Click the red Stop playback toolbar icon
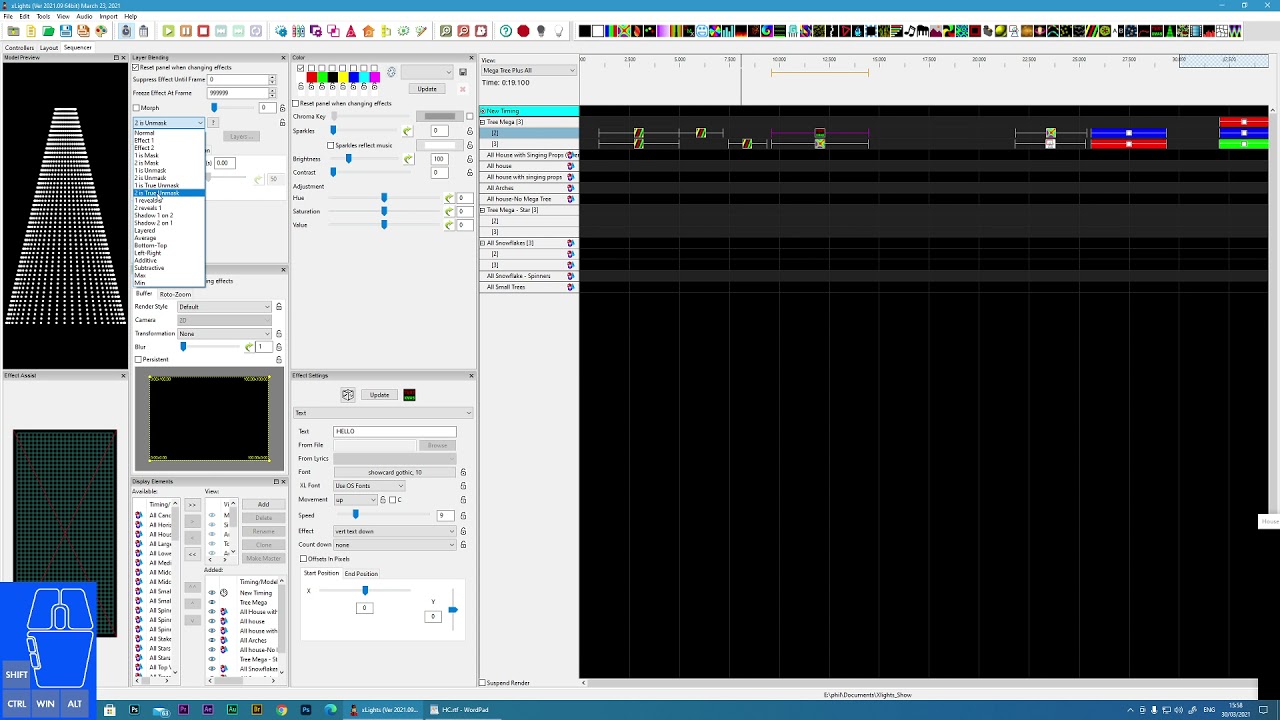The image size is (1280, 720). (204, 31)
